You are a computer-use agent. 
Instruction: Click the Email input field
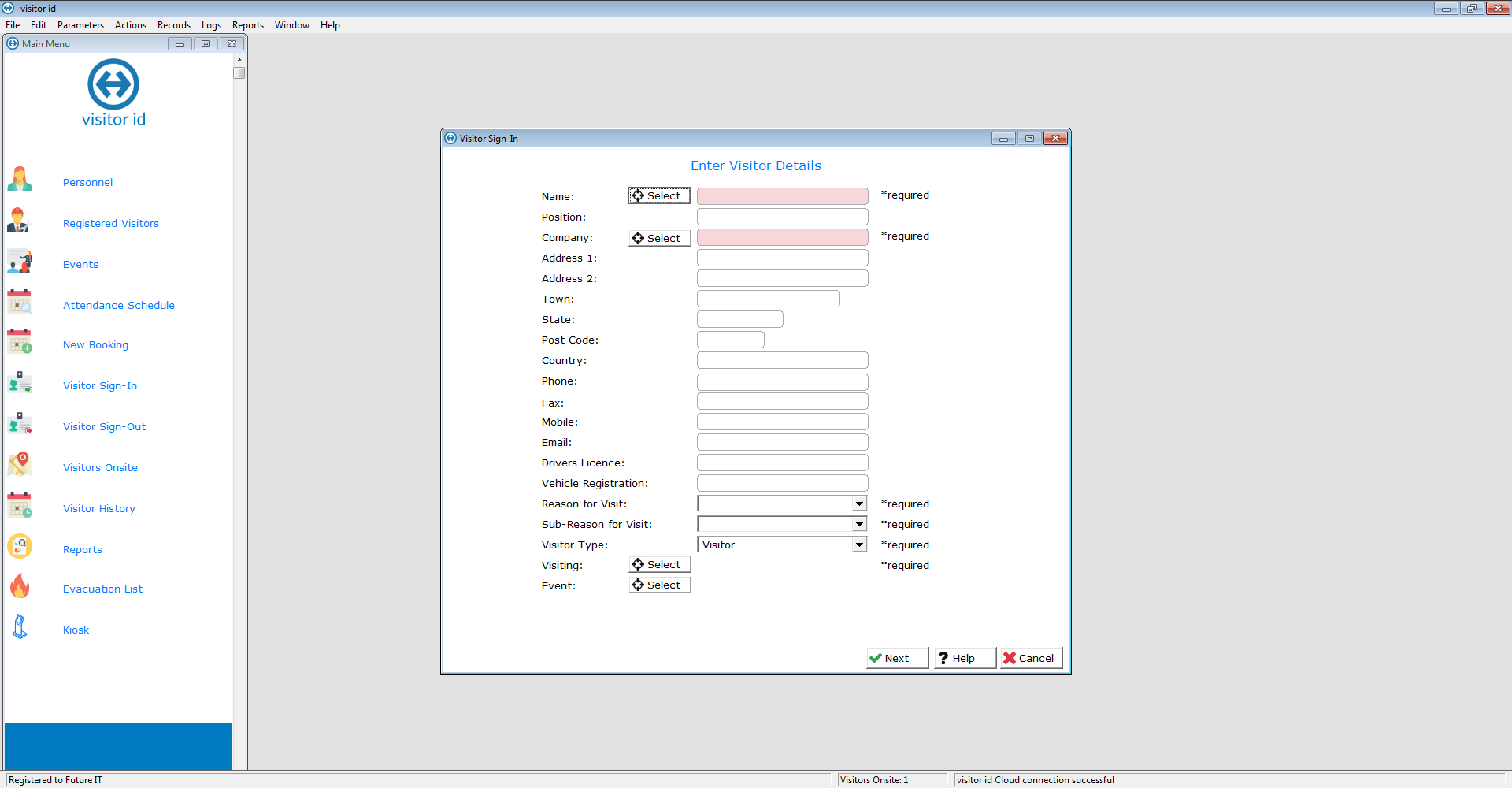782,442
